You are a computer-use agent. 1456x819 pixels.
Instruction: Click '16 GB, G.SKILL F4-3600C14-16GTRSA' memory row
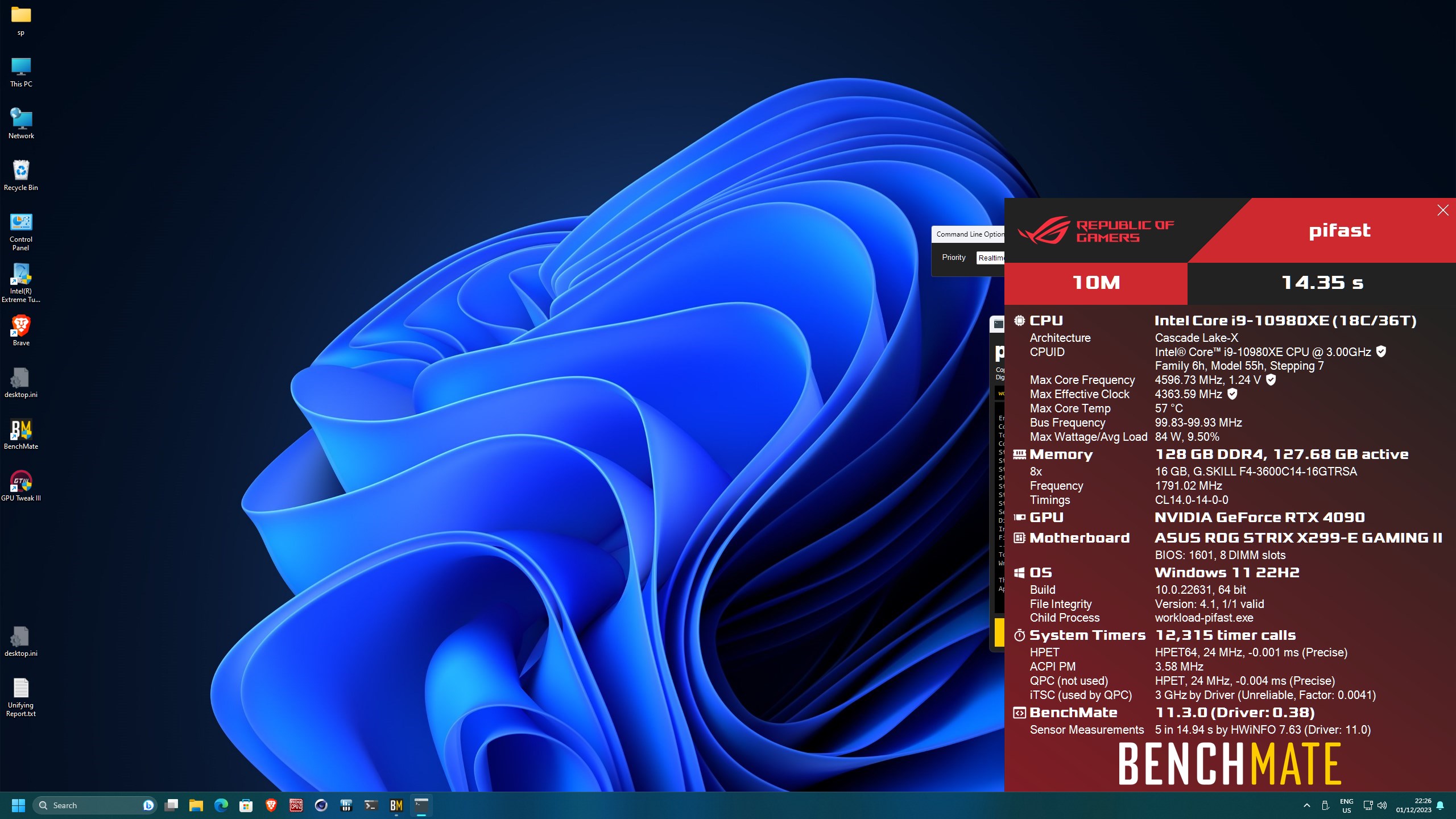tap(1256, 471)
